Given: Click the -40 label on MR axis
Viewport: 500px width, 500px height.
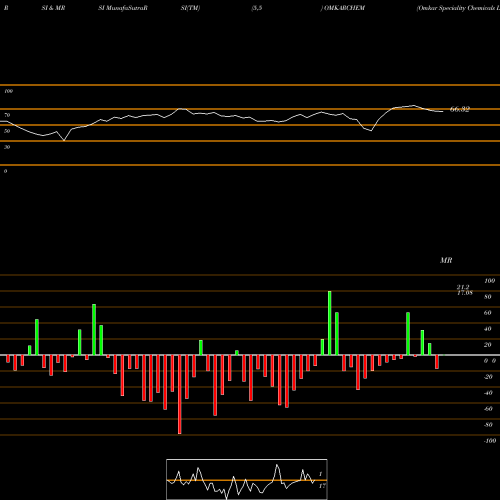Looking at the screenshot, I should 488,393.
